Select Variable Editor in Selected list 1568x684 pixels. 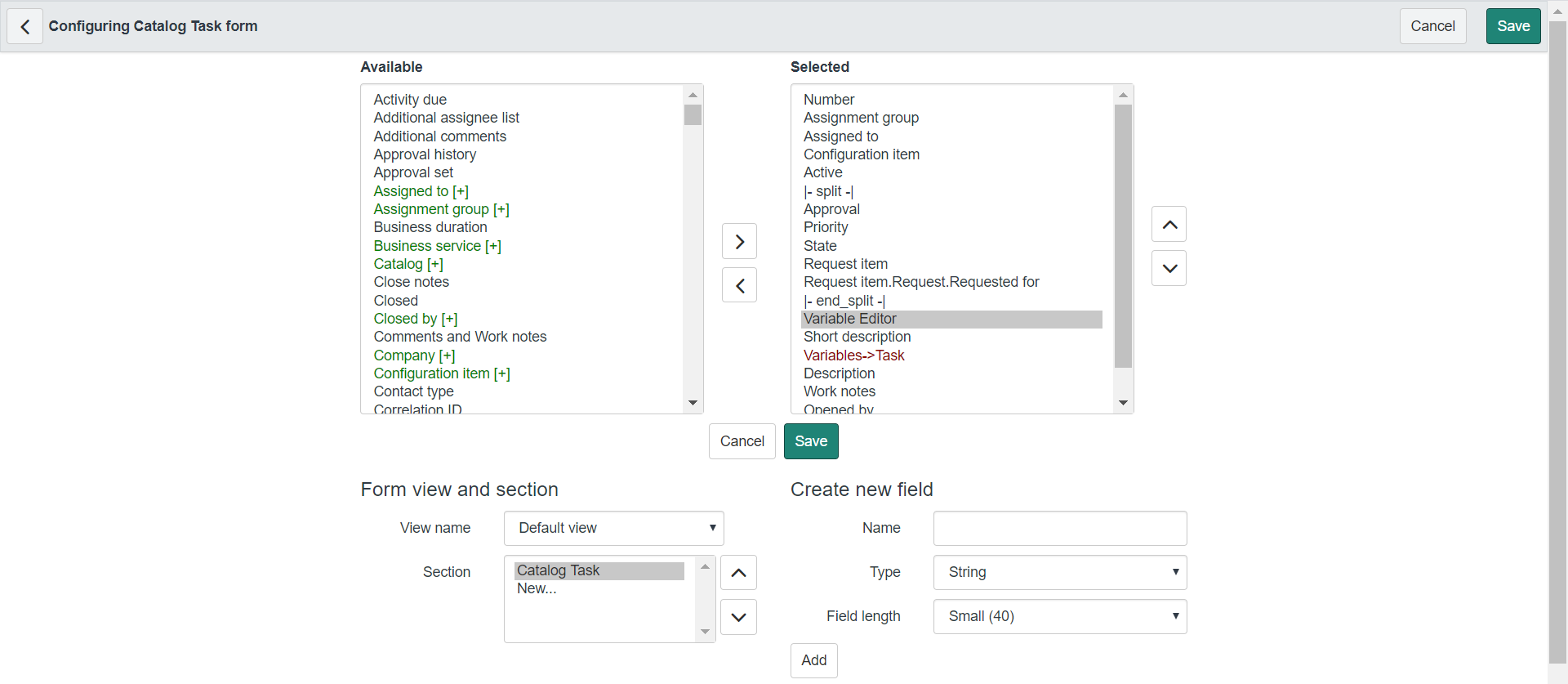click(x=951, y=319)
